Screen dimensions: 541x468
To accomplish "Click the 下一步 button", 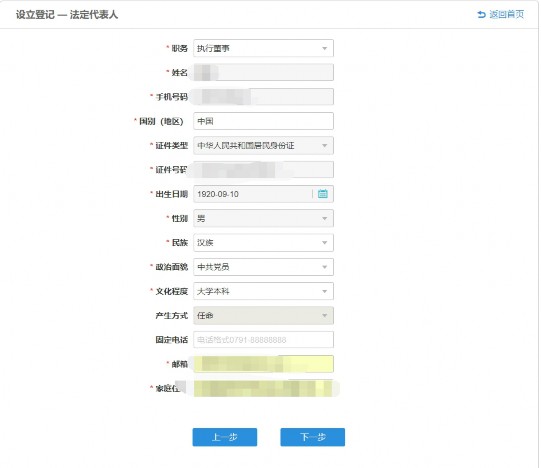I will (x=313, y=437).
